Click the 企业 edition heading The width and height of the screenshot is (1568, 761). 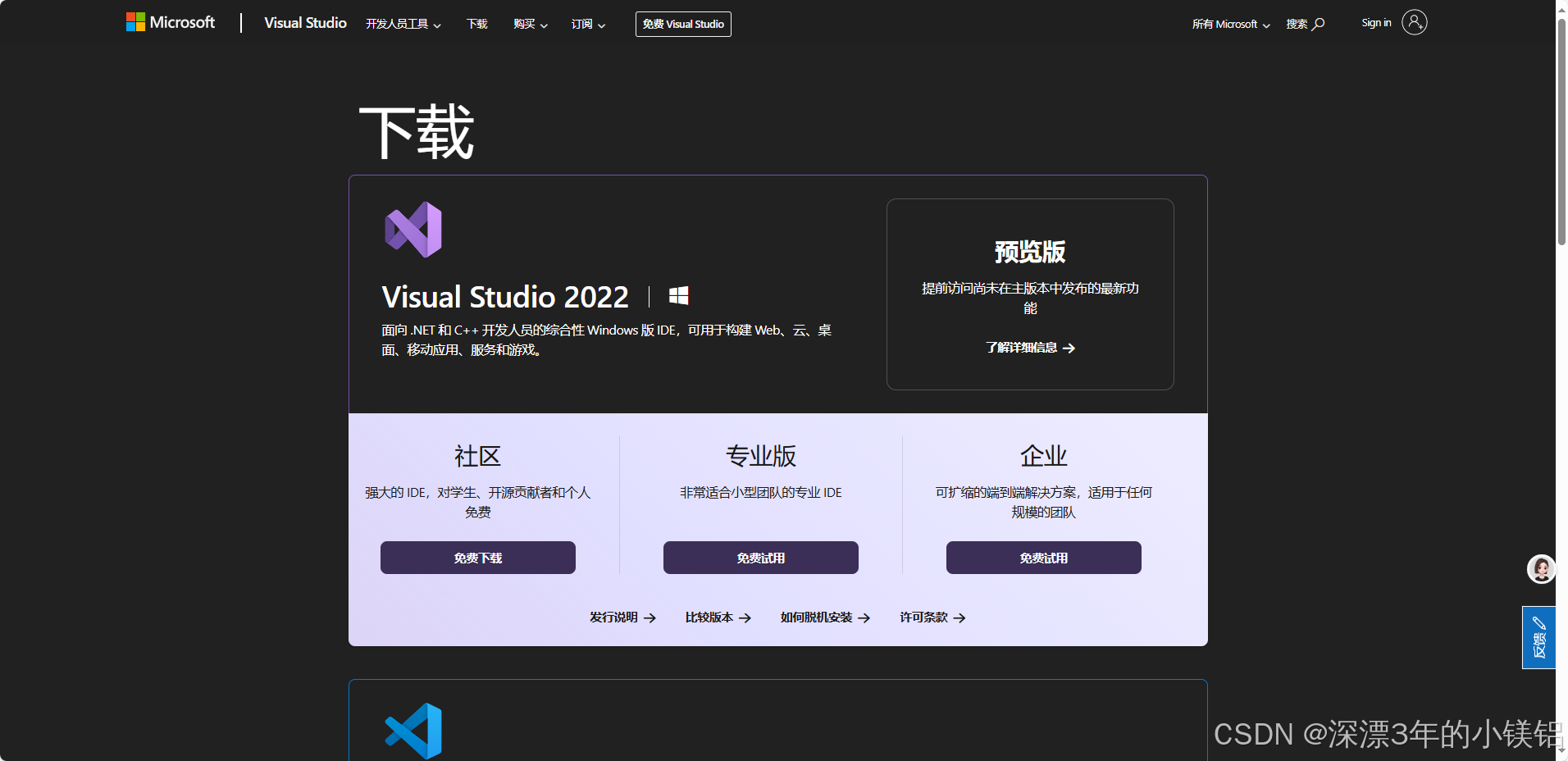(1044, 456)
